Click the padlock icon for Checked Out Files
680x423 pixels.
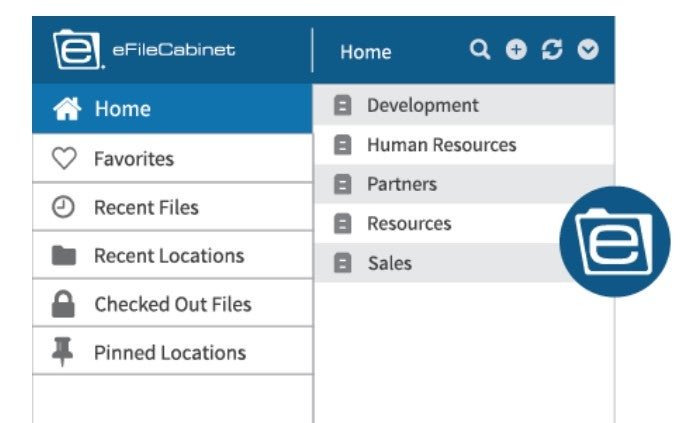(x=63, y=304)
